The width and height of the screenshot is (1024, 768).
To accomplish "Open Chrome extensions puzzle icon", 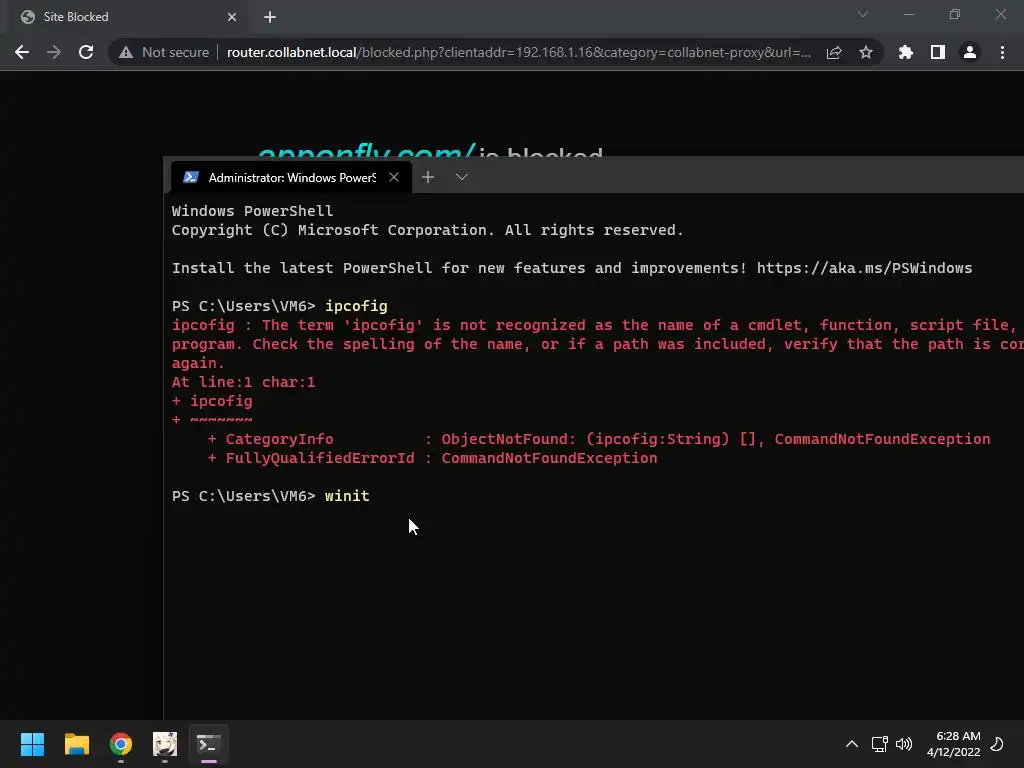I will (905, 52).
